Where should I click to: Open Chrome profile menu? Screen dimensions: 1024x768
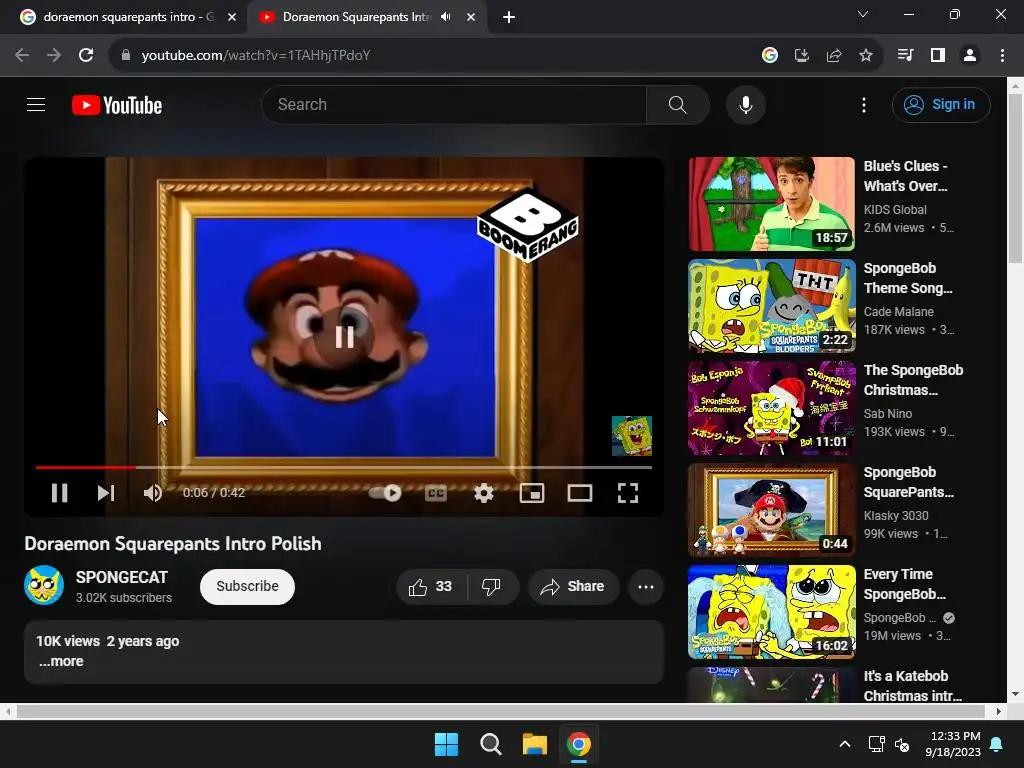pyautogui.click(x=970, y=56)
